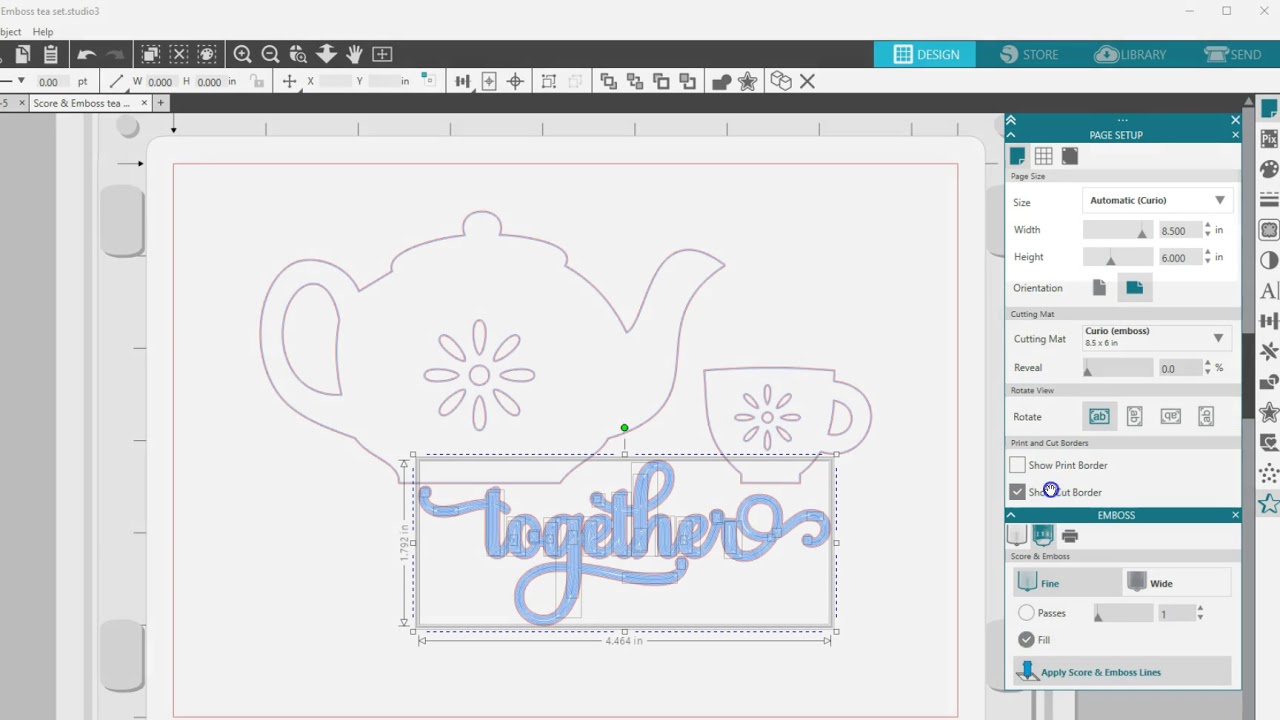1280x720 pixels.
Task: Open the Cutting Mat dropdown
Action: [x=1157, y=338]
